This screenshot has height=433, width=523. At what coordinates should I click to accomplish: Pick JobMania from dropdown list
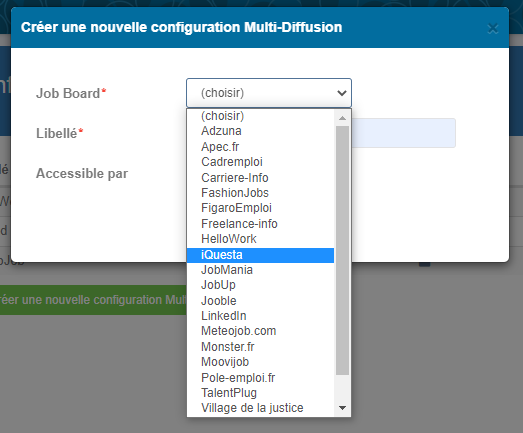click(260, 270)
